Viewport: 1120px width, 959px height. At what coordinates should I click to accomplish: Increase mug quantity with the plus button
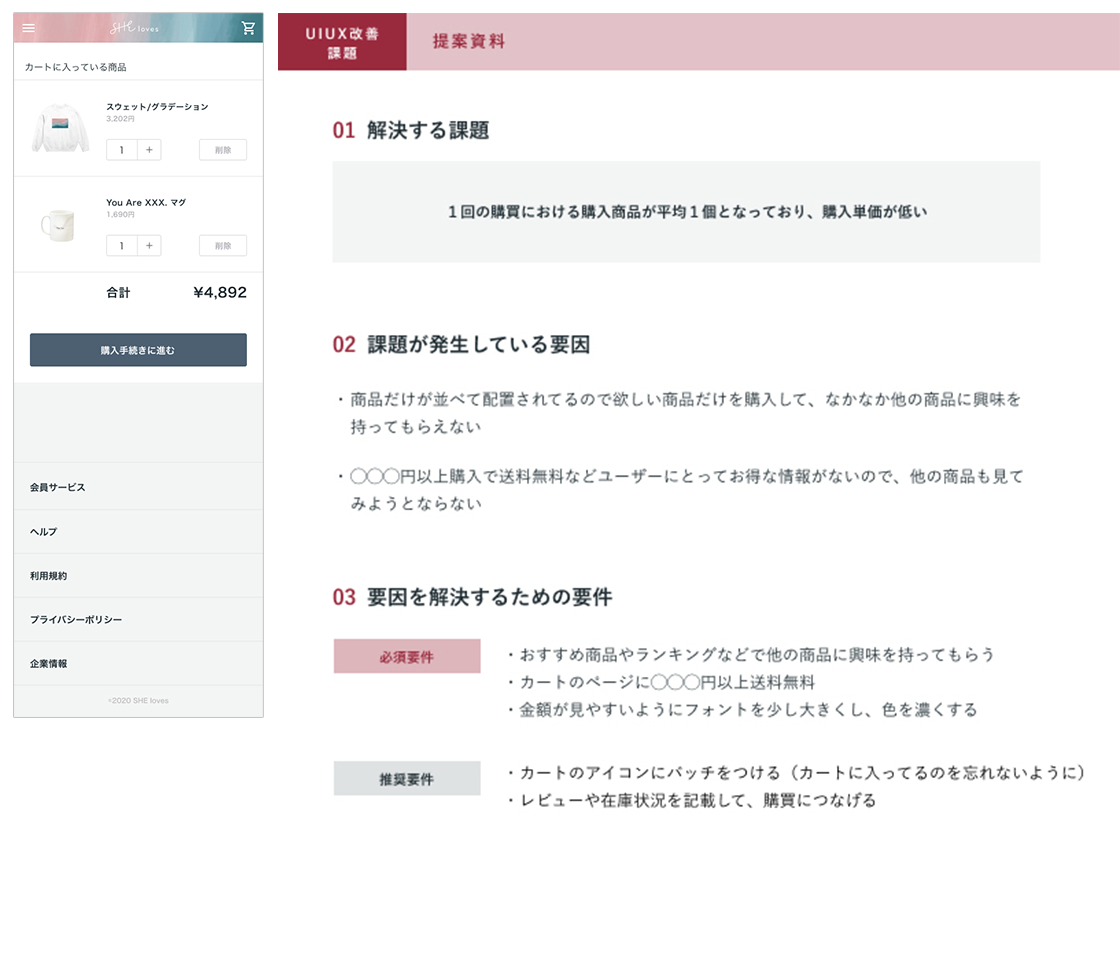pyautogui.click(x=149, y=246)
